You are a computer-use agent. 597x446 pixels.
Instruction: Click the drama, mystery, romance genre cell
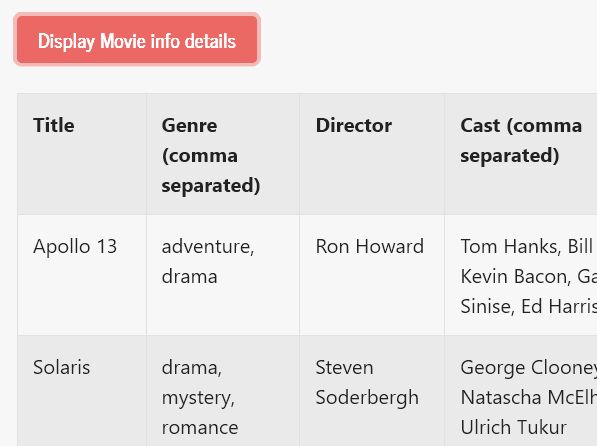click(x=223, y=391)
